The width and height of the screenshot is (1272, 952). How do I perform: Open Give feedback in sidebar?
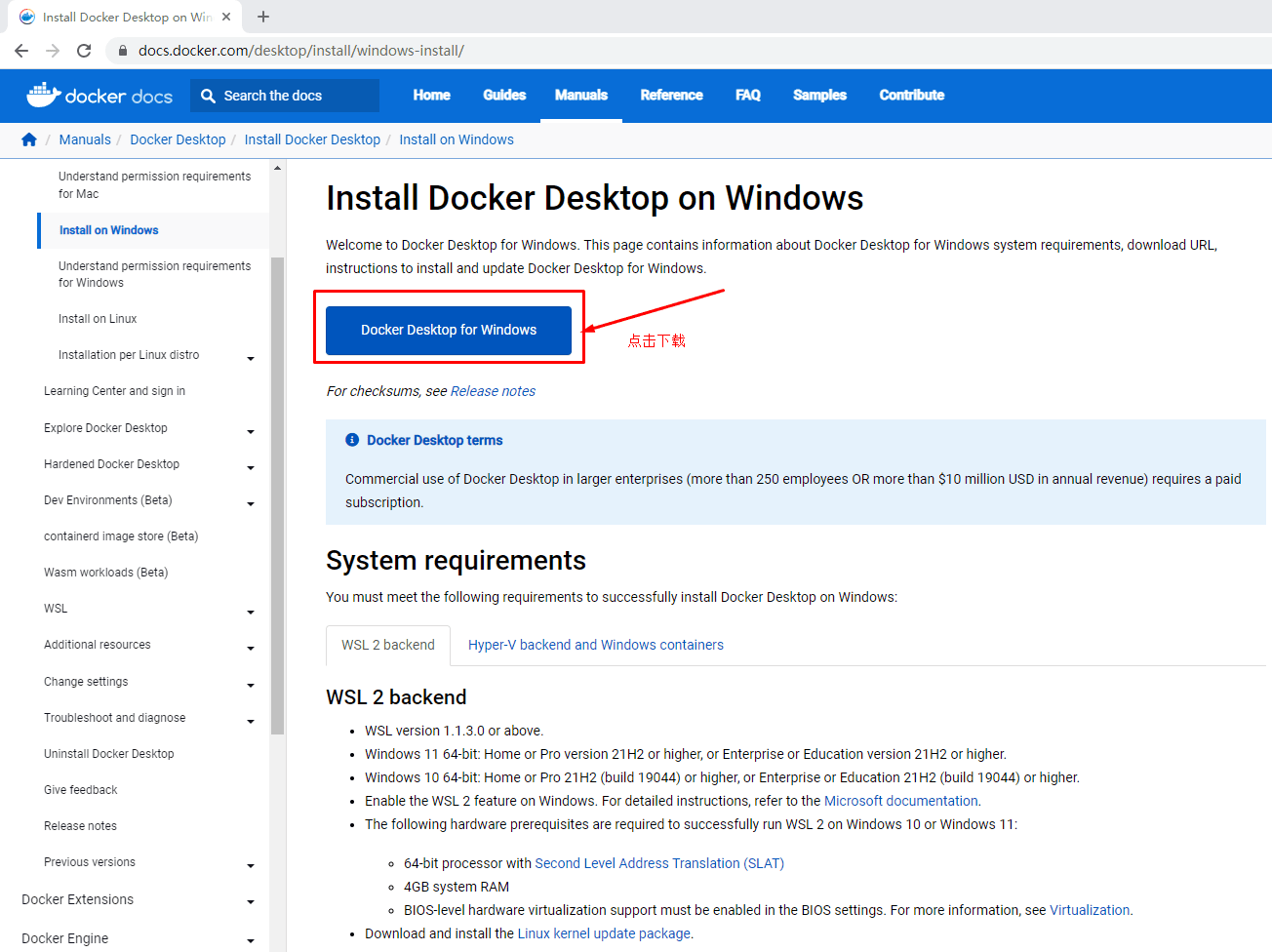click(80, 790)
